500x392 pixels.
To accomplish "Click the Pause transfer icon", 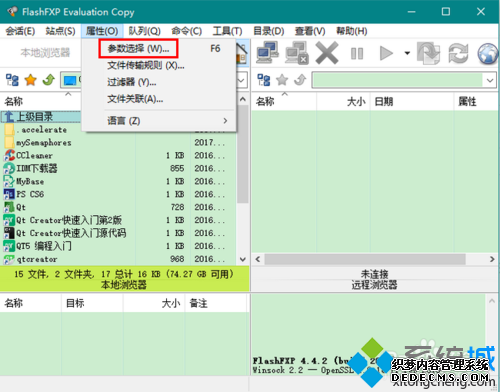I will tap(357, 53).
